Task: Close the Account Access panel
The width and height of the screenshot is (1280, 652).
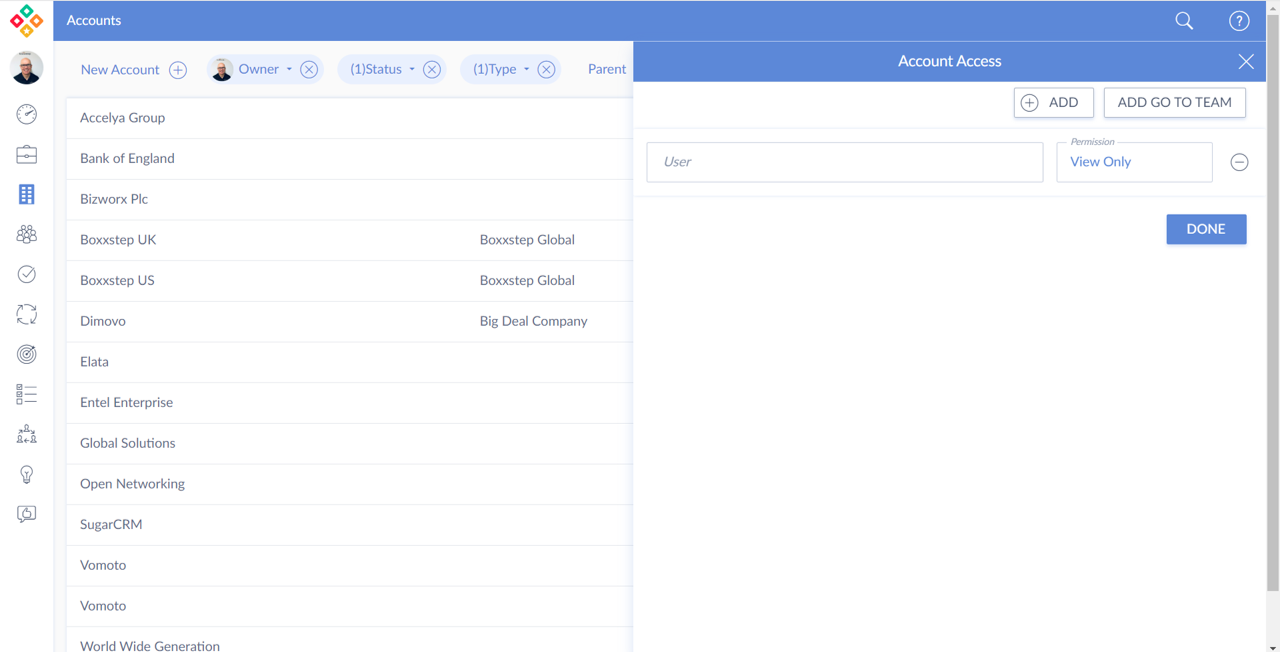Action: (x=1246, y=62)
